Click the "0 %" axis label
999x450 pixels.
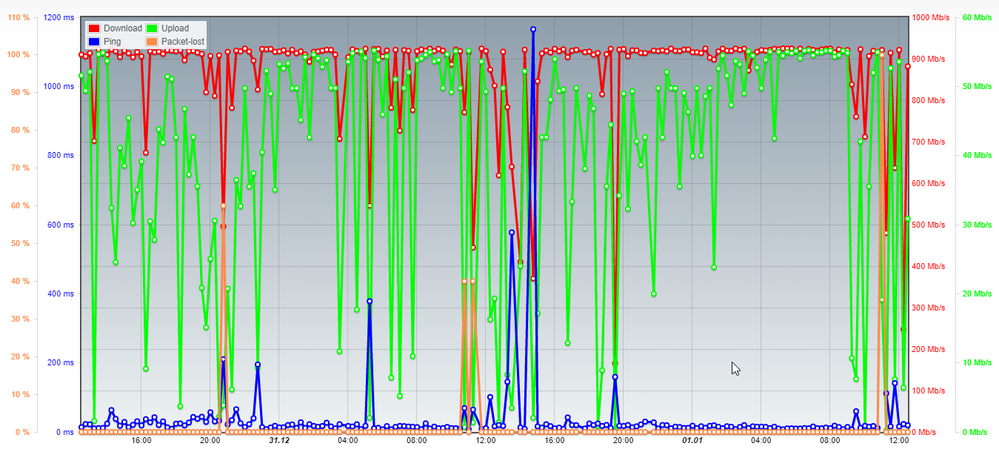22,432
